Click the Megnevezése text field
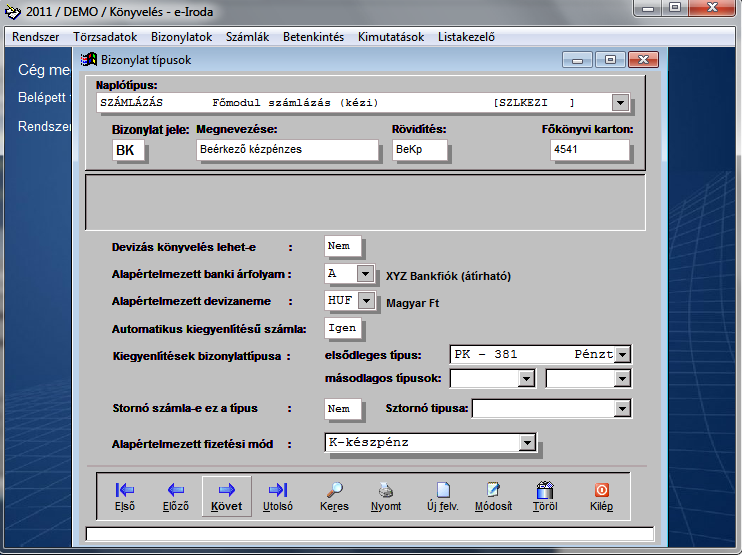Screen dimensions: 742x555 pyautogui.click(x=288, y=150)
